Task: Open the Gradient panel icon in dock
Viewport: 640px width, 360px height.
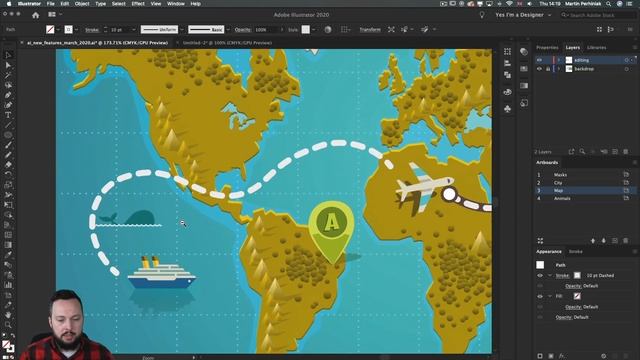Action: pyautogui.click(x=524, y=86)
